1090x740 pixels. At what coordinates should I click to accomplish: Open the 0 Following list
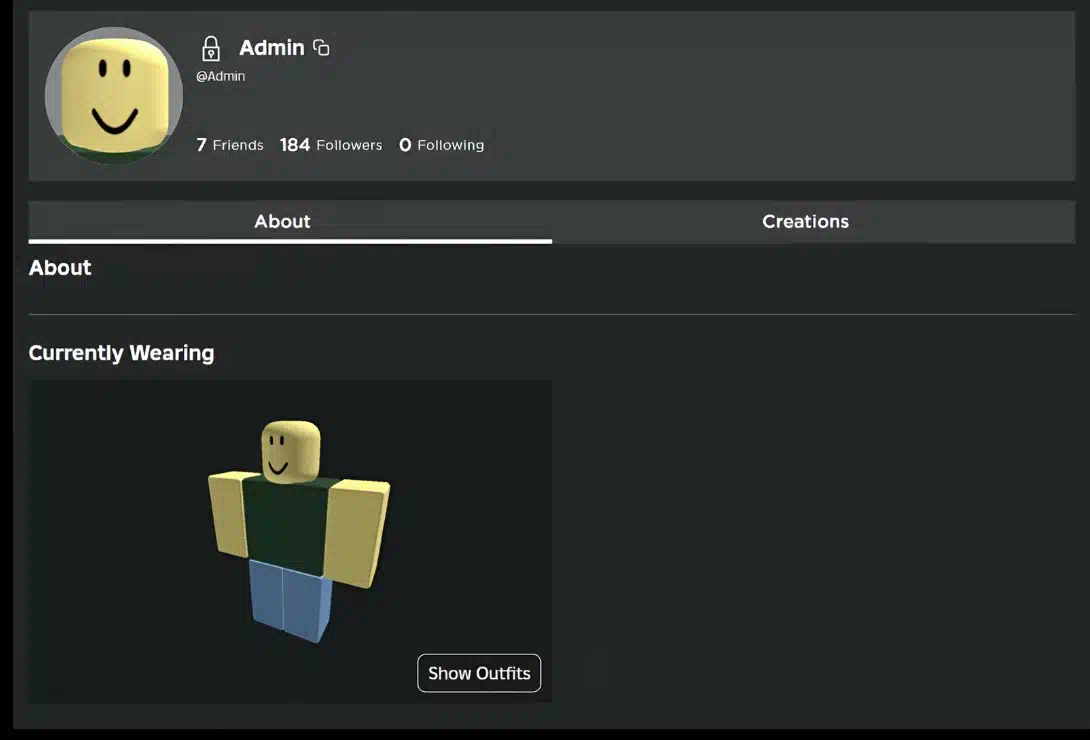441,145
